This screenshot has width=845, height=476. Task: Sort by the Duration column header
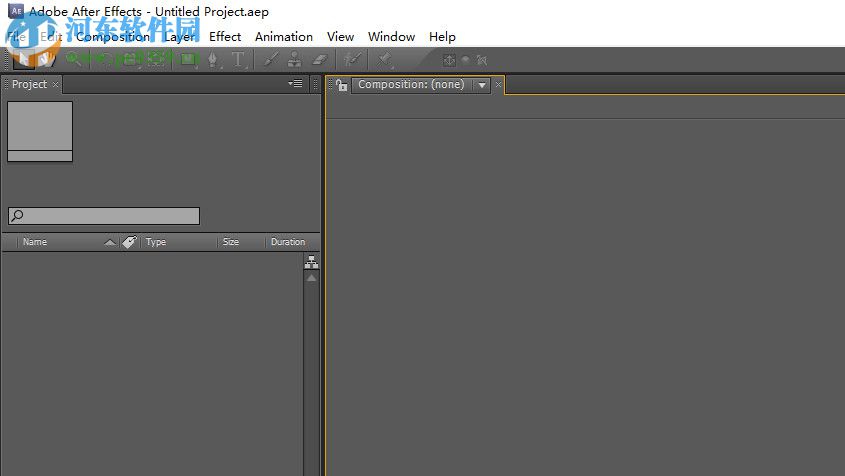pyautogui.click(x=288, y=242)
